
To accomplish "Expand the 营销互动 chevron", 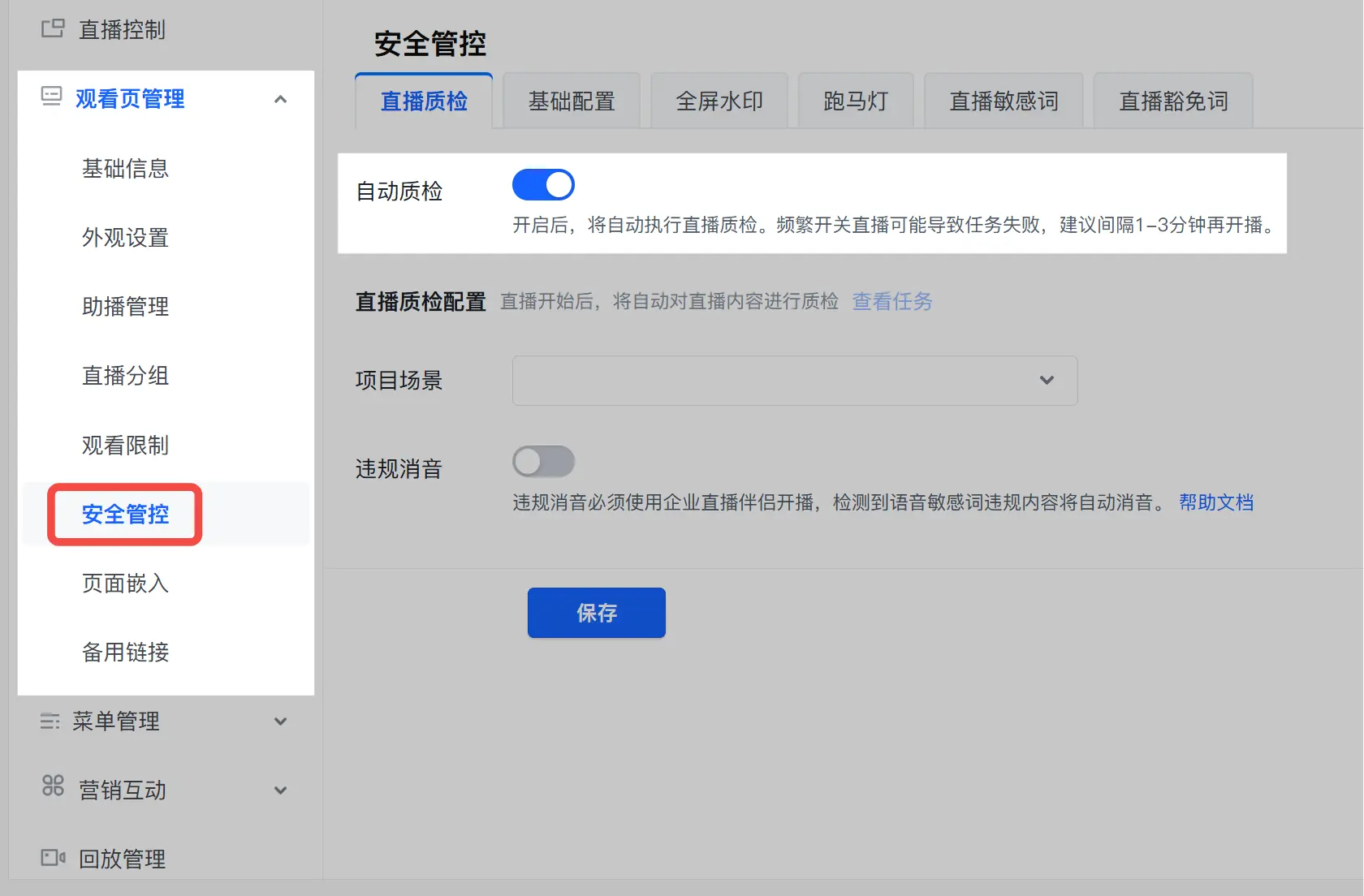I will (281, 790).
